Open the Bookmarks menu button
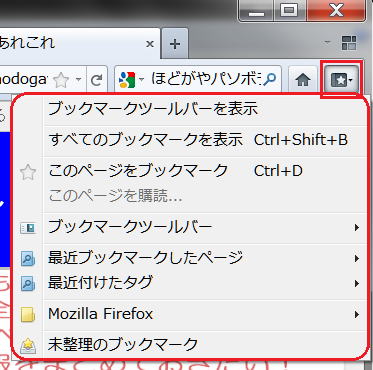373x370 pixels. tap(341, 80)
